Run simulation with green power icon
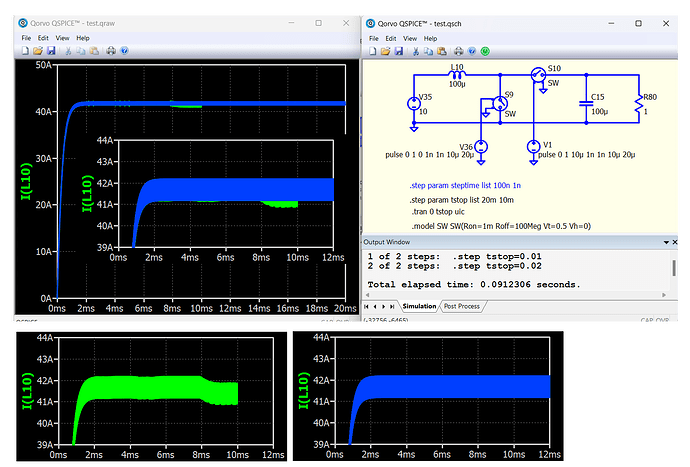Viewport: 690px width, 467px height. tap(485, 51)
